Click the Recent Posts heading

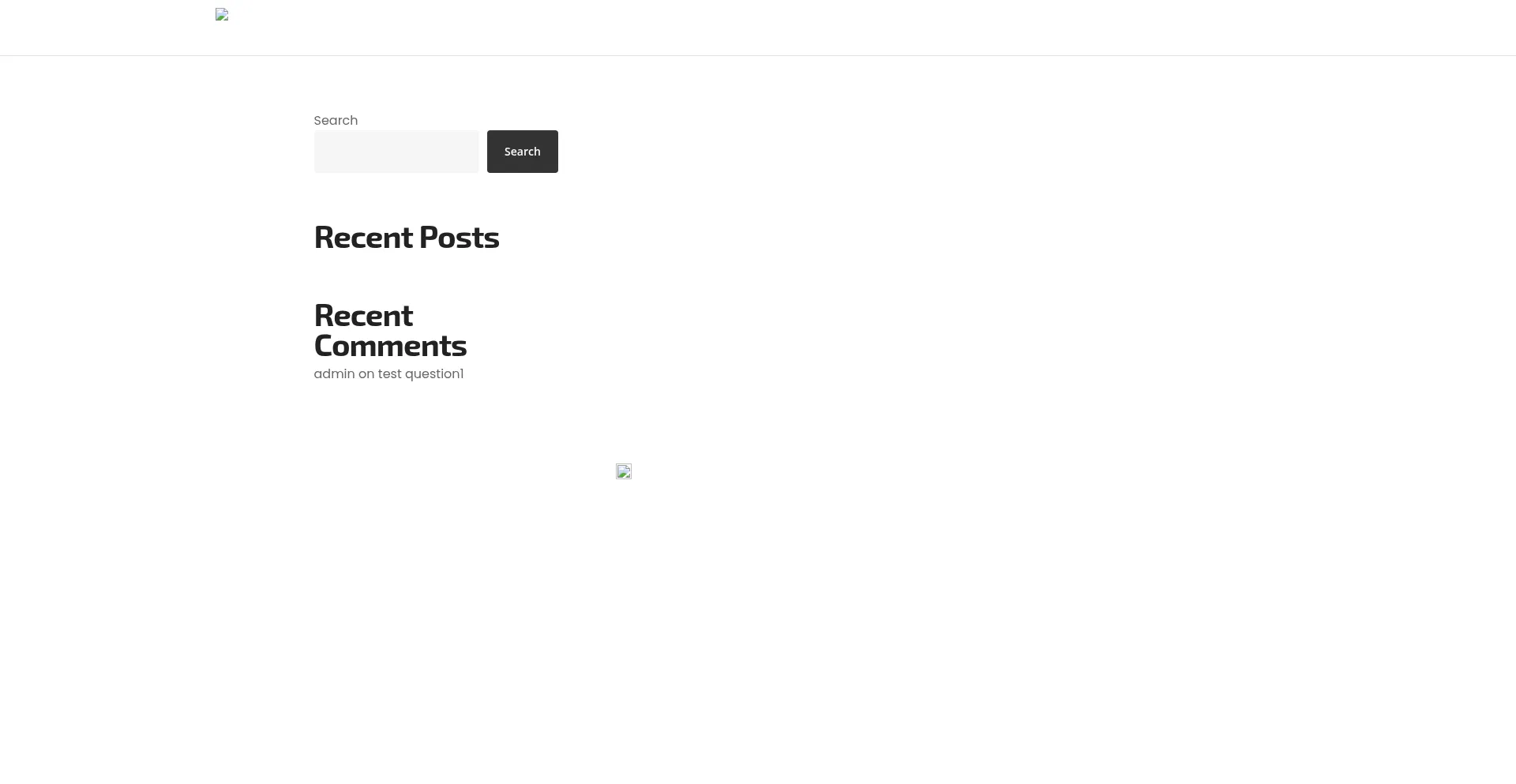[406, 238]
